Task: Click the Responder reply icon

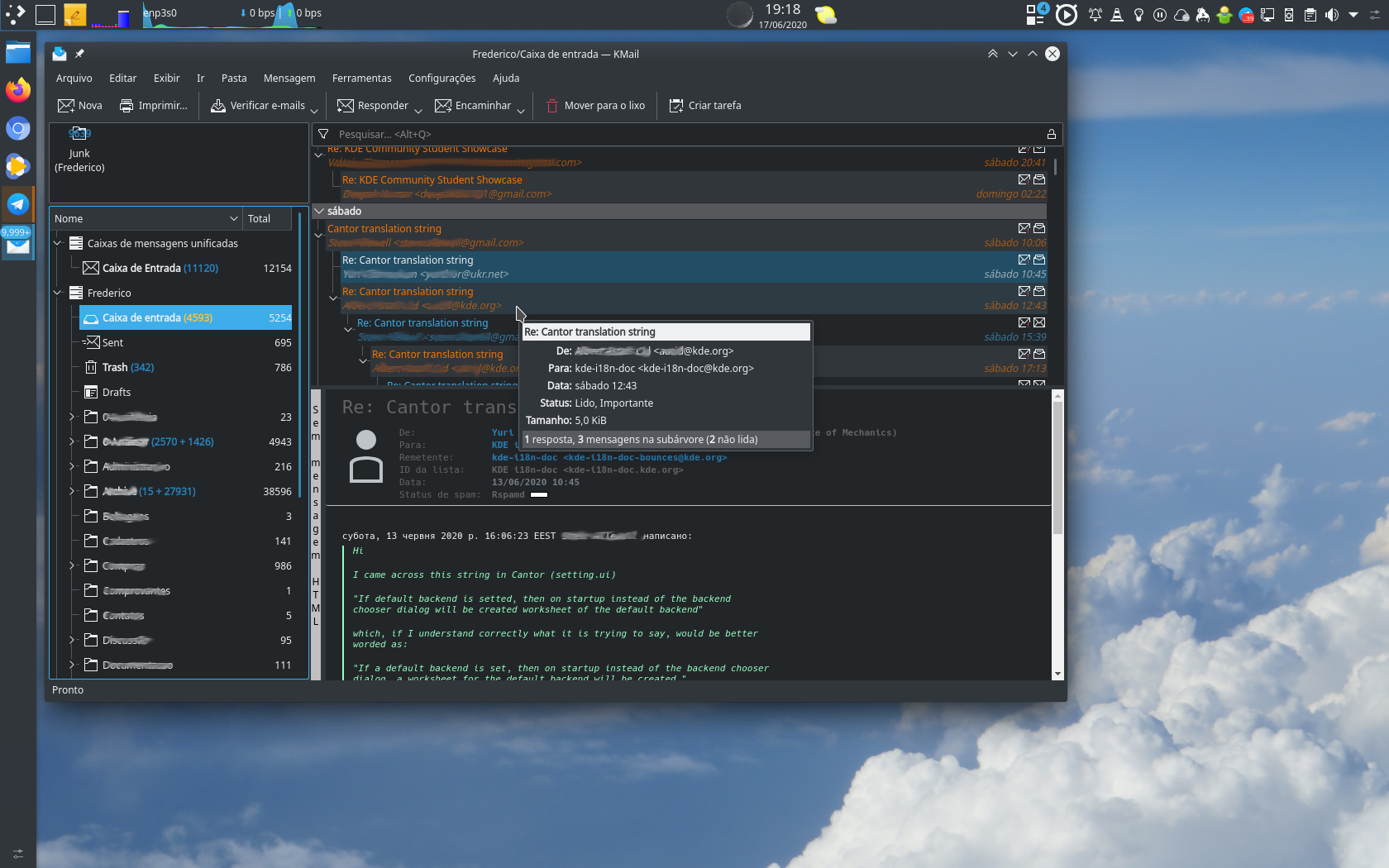Action: point(346,106)
